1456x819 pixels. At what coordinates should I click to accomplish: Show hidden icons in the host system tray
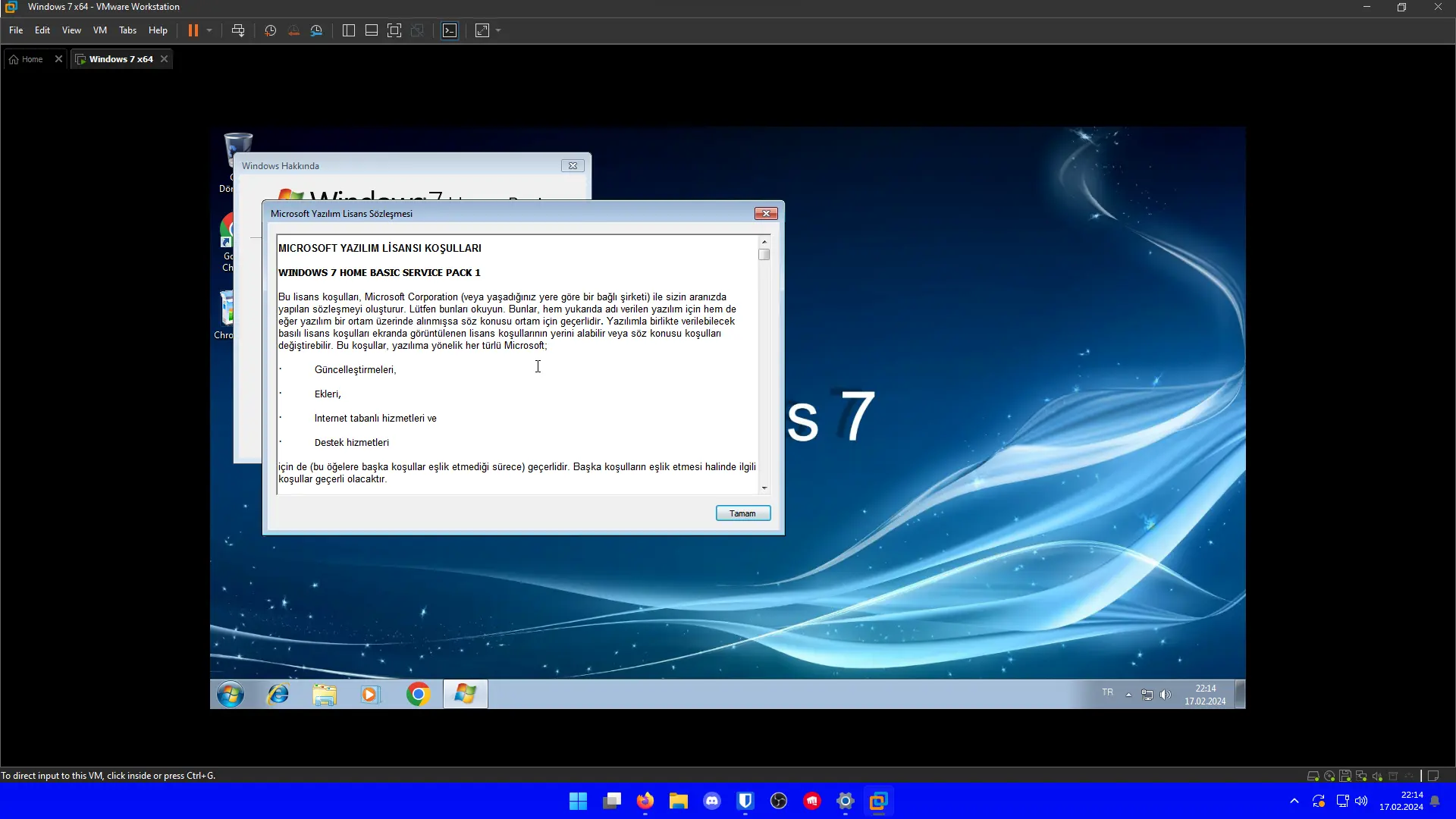click(1294, 801)
